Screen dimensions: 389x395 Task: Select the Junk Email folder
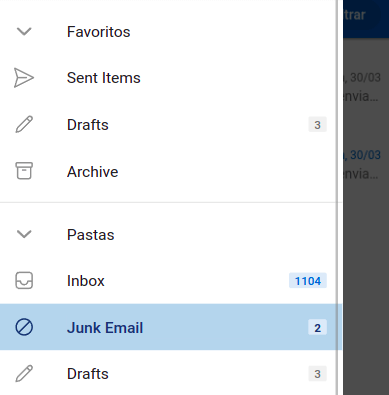coord(171,327)
